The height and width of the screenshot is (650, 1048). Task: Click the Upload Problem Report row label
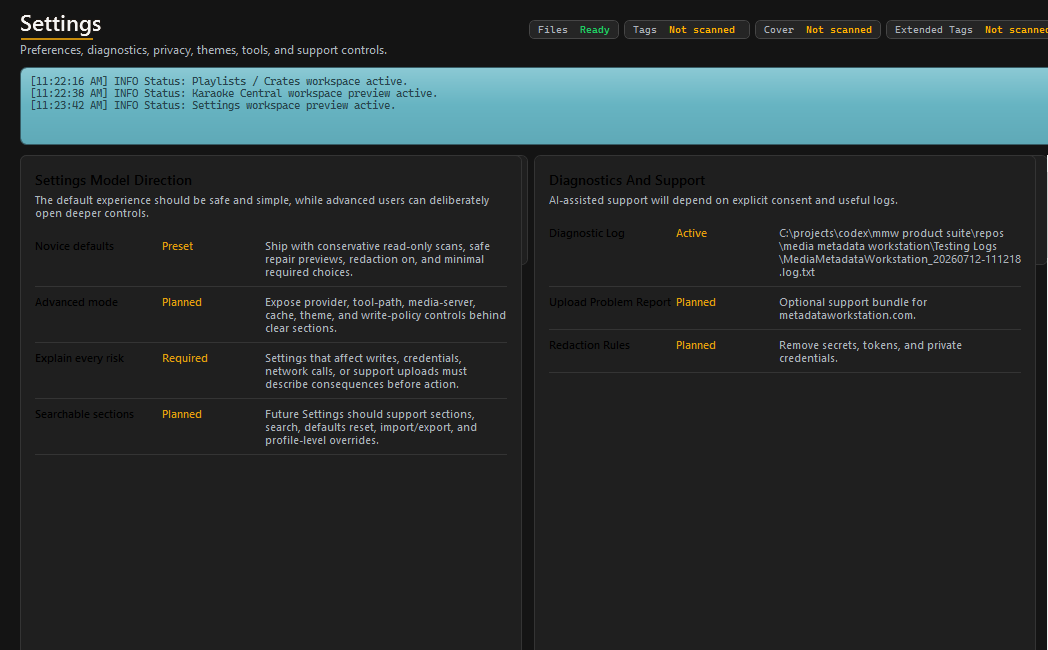pyautogui.click(x=610, y=303)
